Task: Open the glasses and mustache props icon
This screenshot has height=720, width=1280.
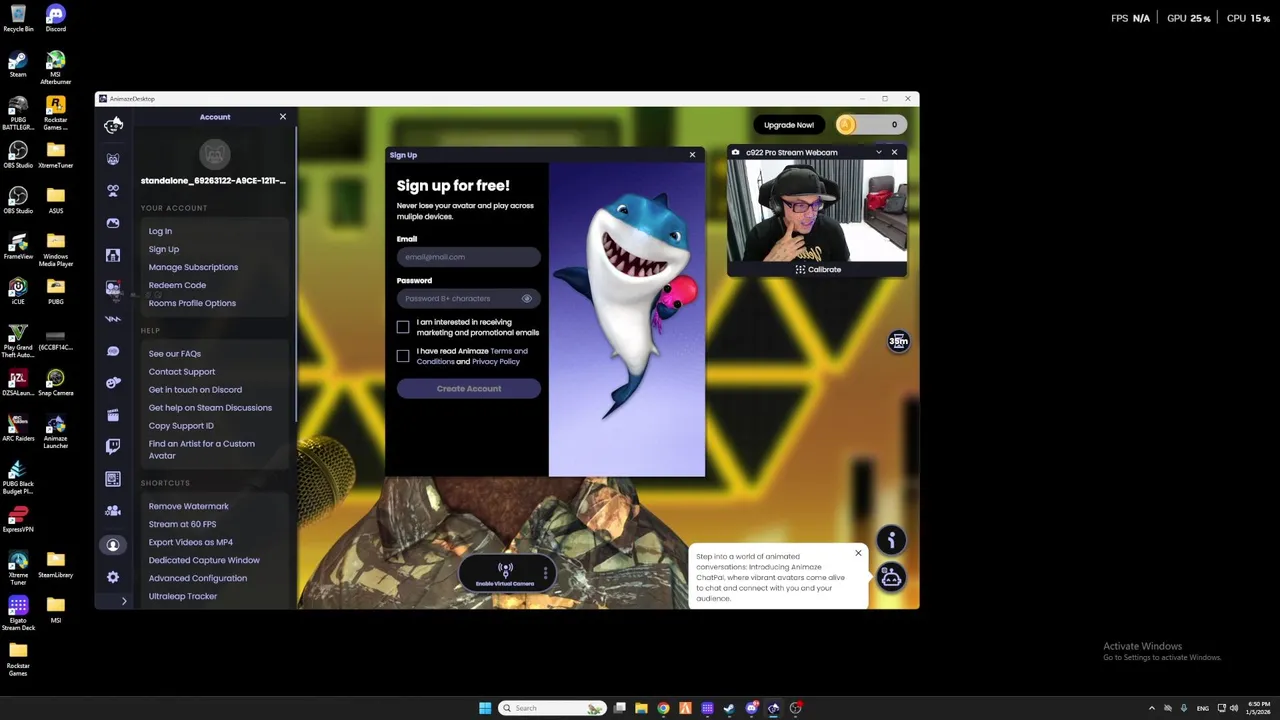Action: [113, 190]
